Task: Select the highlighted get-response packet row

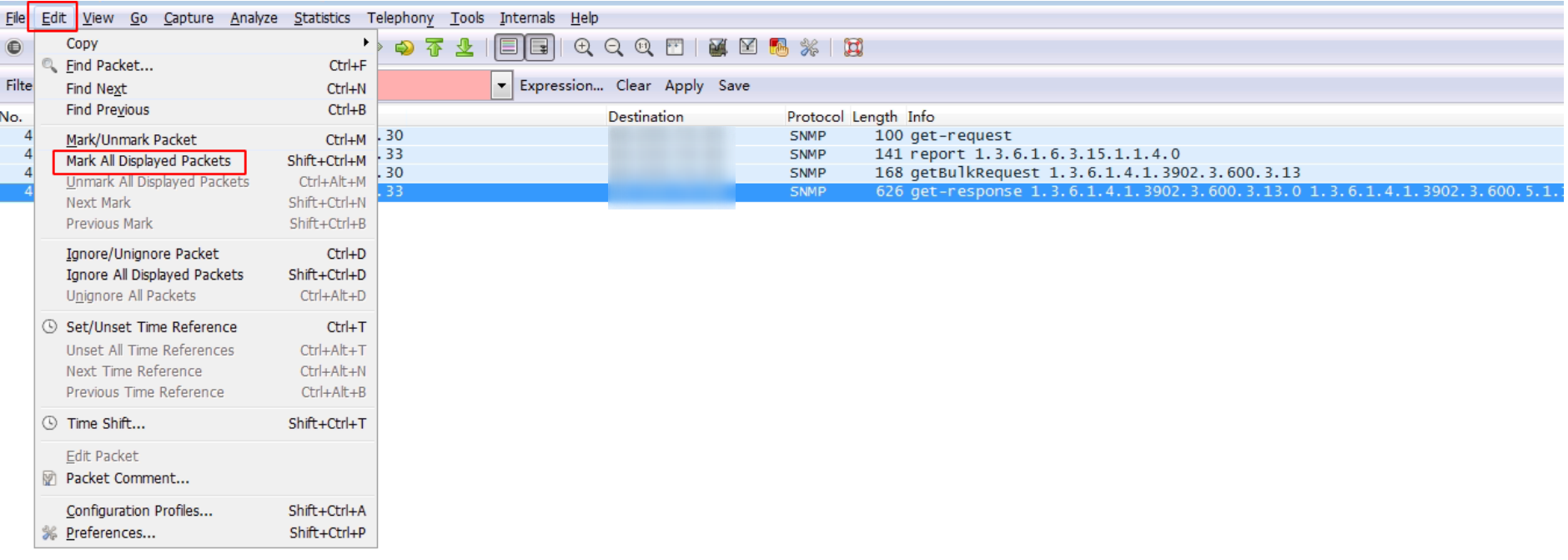Action: [x=971, y=191]
